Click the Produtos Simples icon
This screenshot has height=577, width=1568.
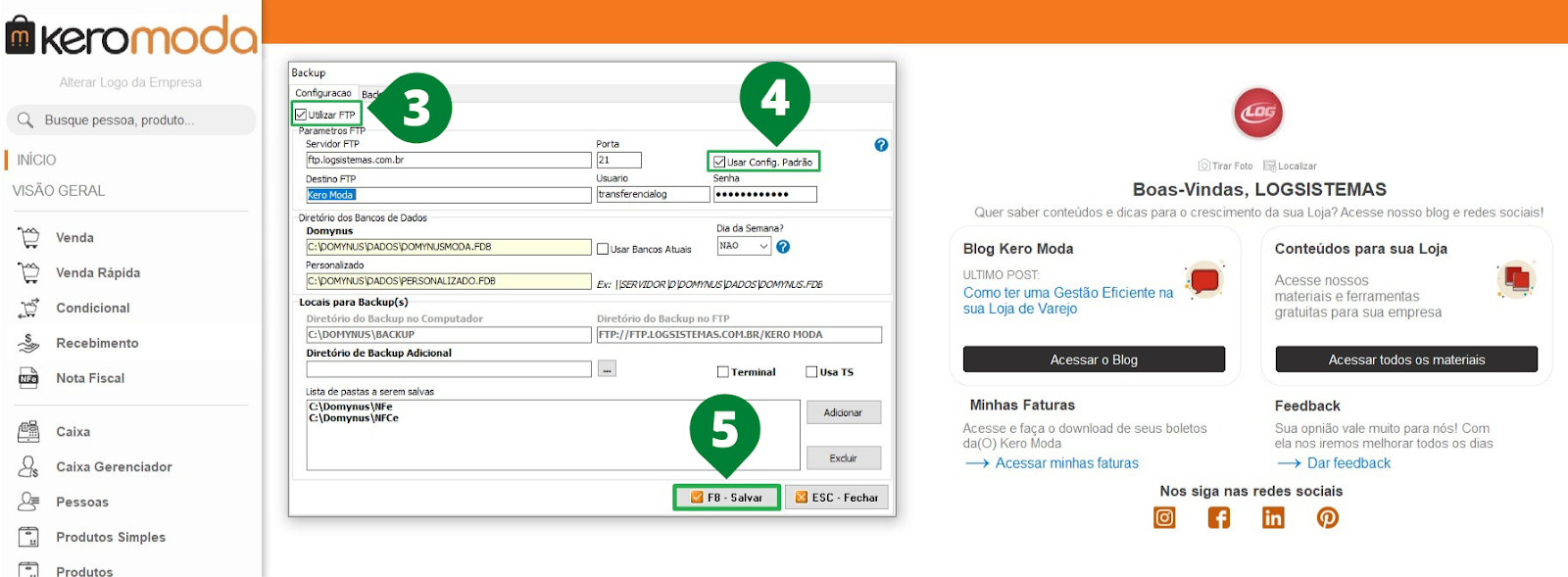29,537
